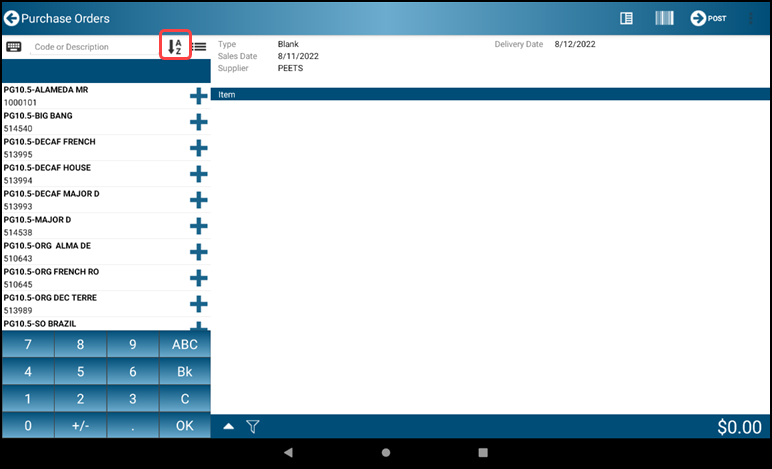Add PG10.5-ORG FRENCH RO to order
The width and height of the screenshot is (772, 469).
pyautogui.click(x=198, y=278)
